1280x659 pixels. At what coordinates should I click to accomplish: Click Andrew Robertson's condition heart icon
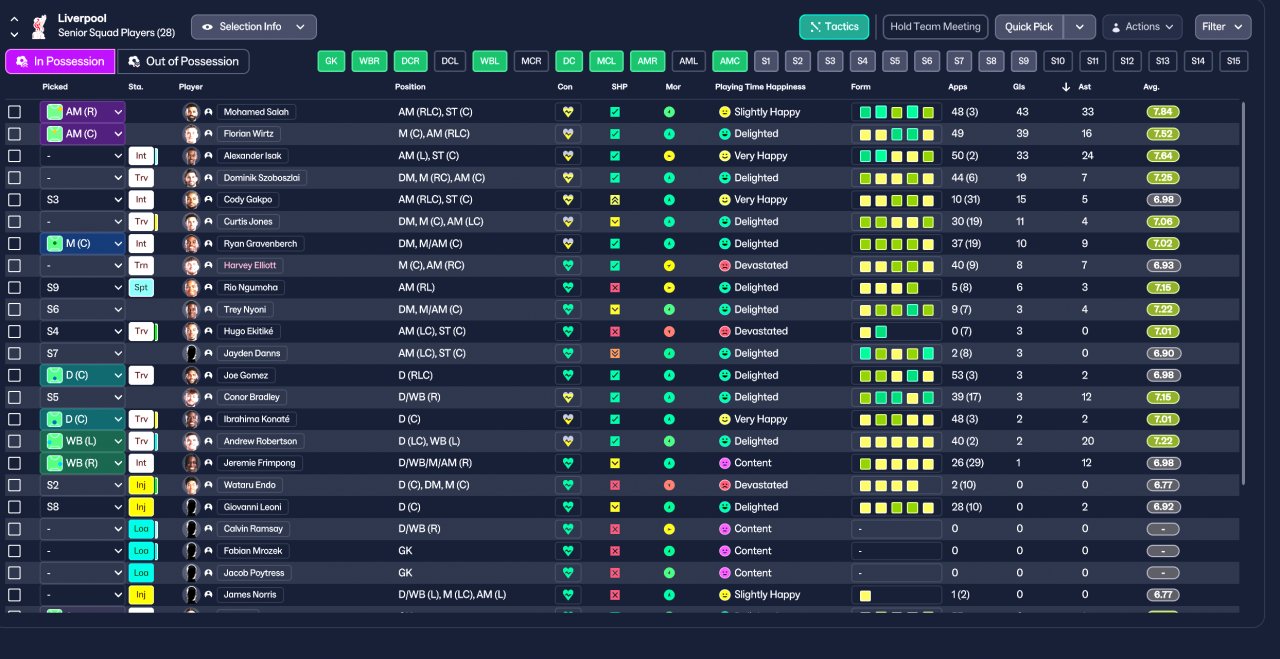pyautogui.click(x=568, y=441)
